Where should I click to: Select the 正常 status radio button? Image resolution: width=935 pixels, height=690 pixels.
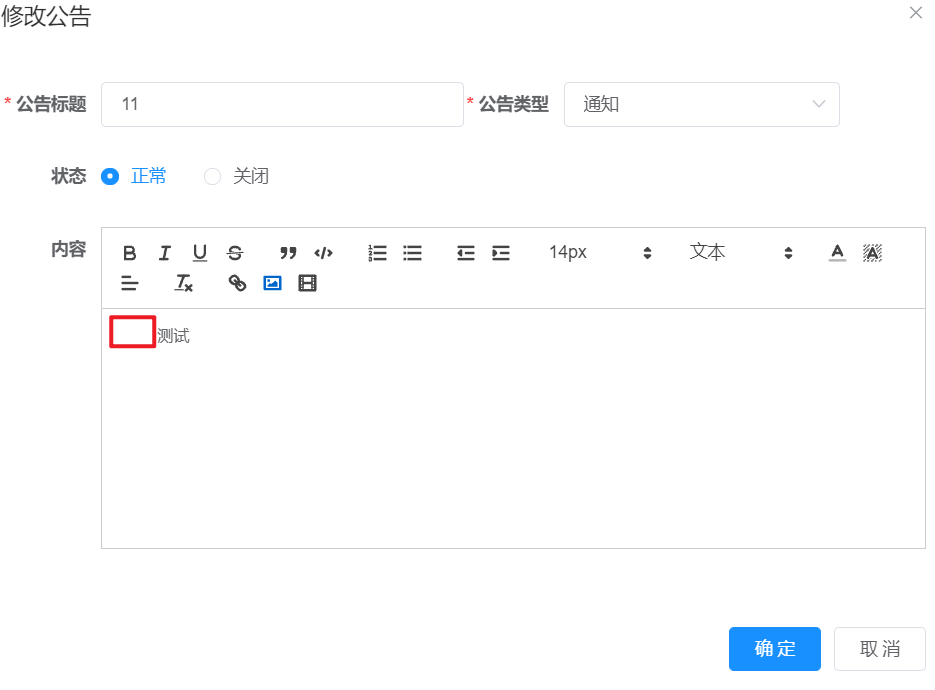pos(110,177)
